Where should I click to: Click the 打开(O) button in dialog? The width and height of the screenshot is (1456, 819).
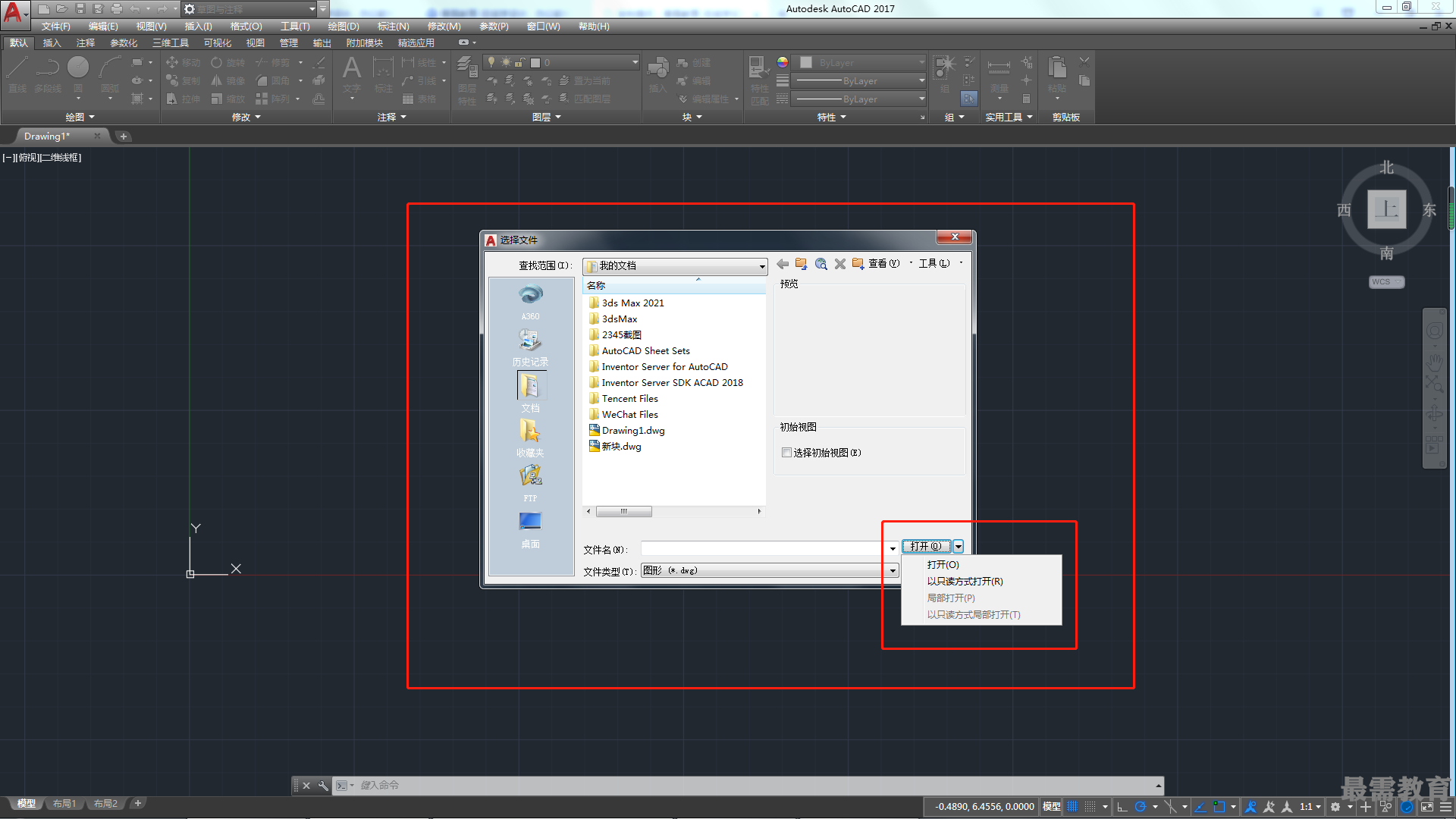click(x=926, y=547)
